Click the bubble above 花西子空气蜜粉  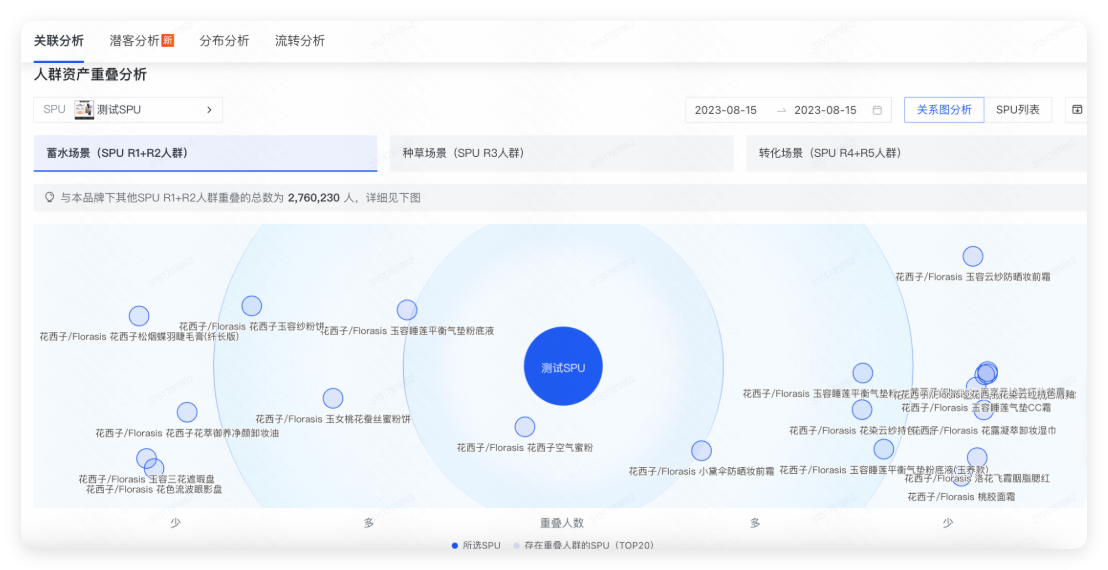(525, 427)
